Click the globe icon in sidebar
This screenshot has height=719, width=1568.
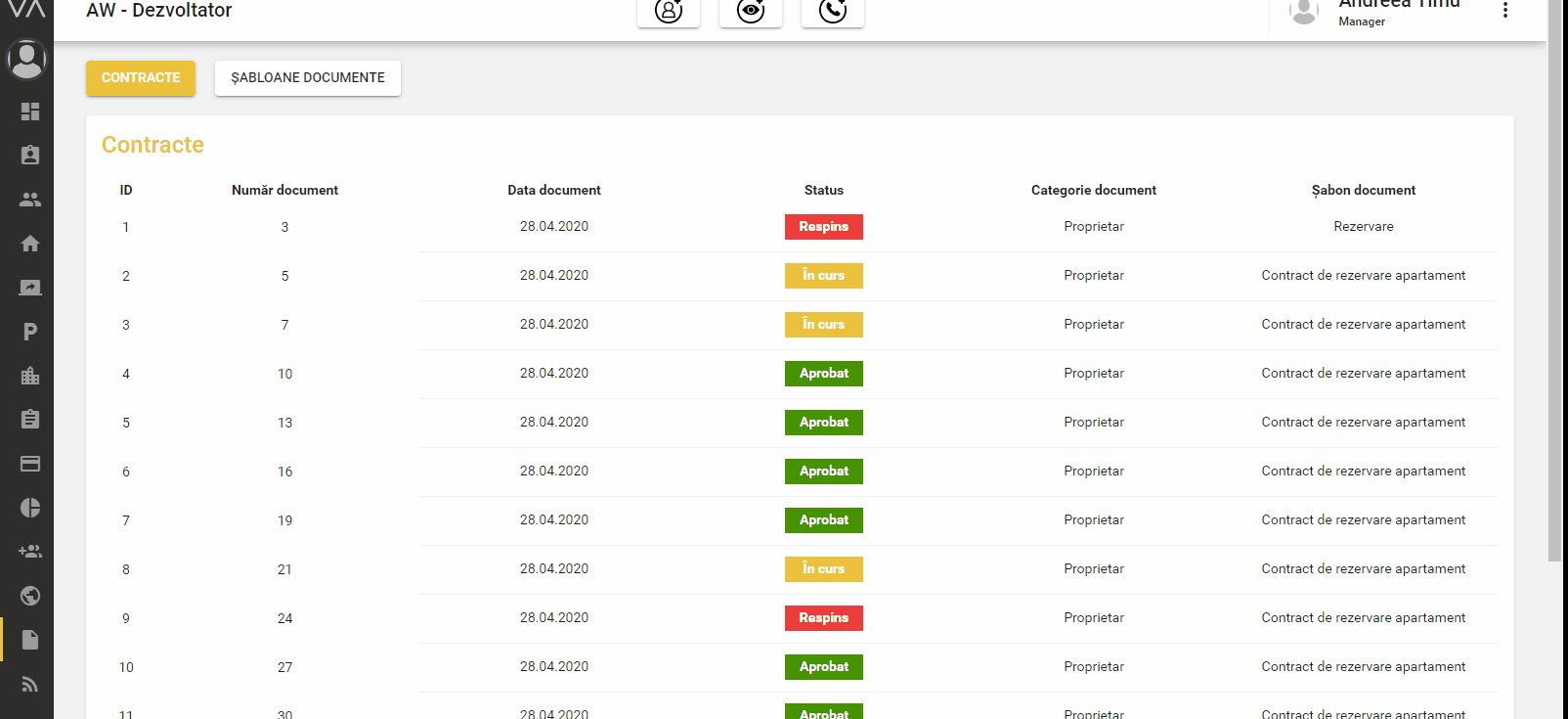click(30, 596)
